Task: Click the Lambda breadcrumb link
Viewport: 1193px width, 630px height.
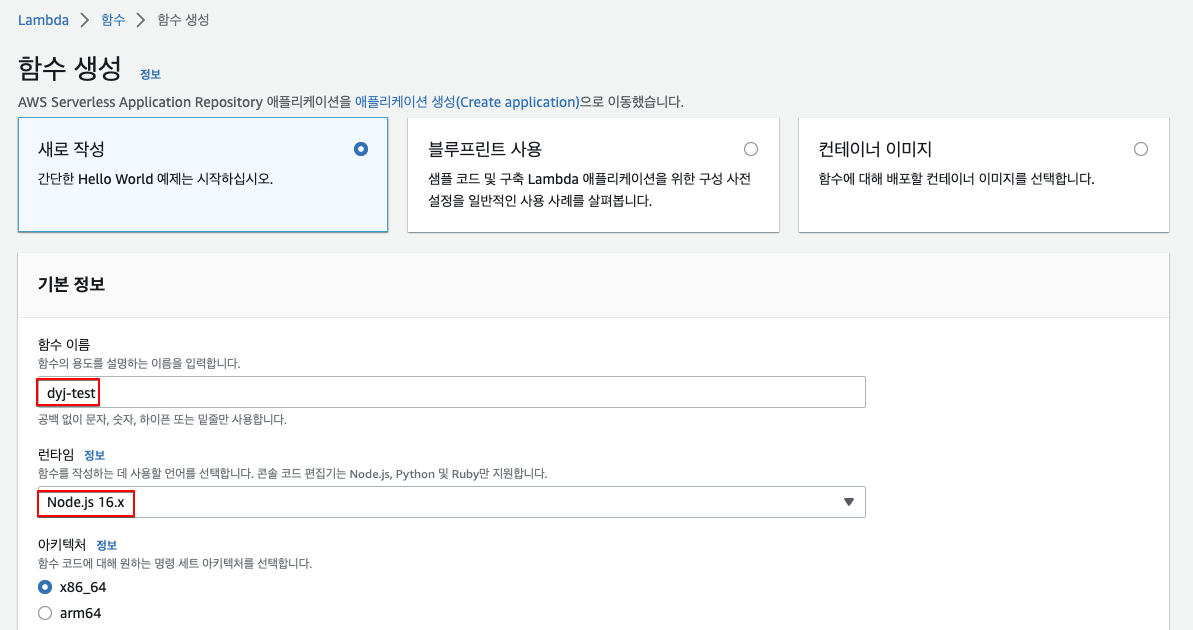Action: tap(43, 20)
